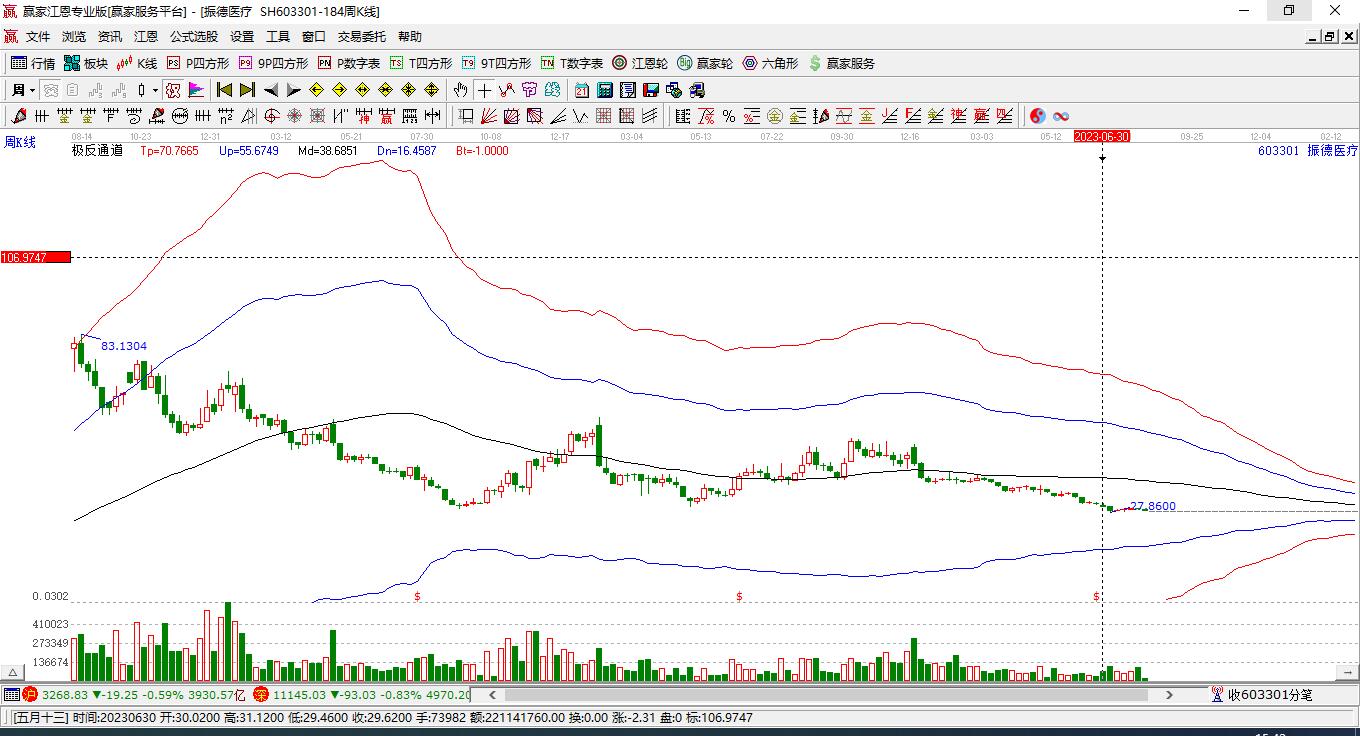The image size is (1360, 736).
Task: Open the 公式选股 menu
Action: click(193, 37)
